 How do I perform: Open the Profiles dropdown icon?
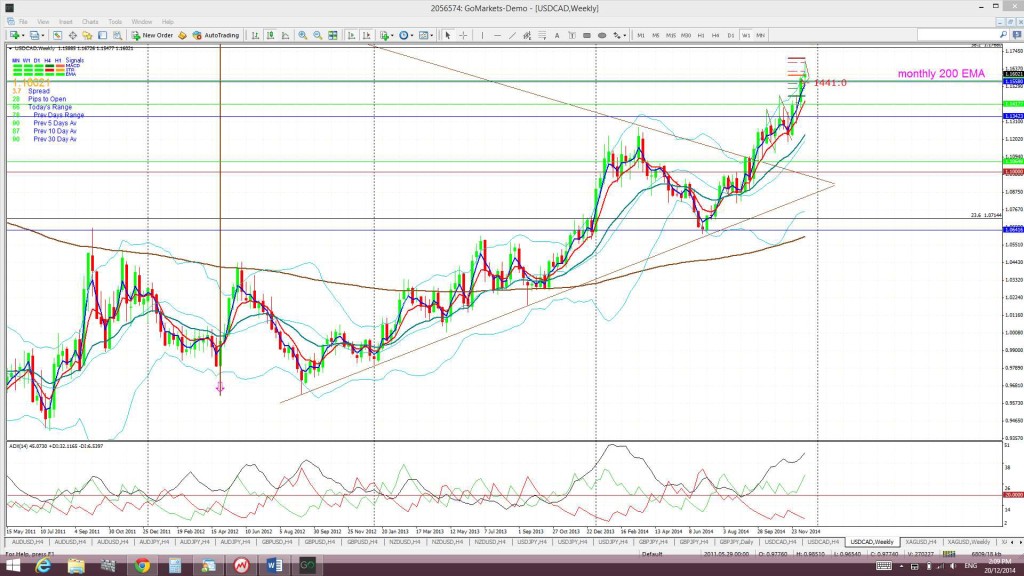tap(37, 35)
